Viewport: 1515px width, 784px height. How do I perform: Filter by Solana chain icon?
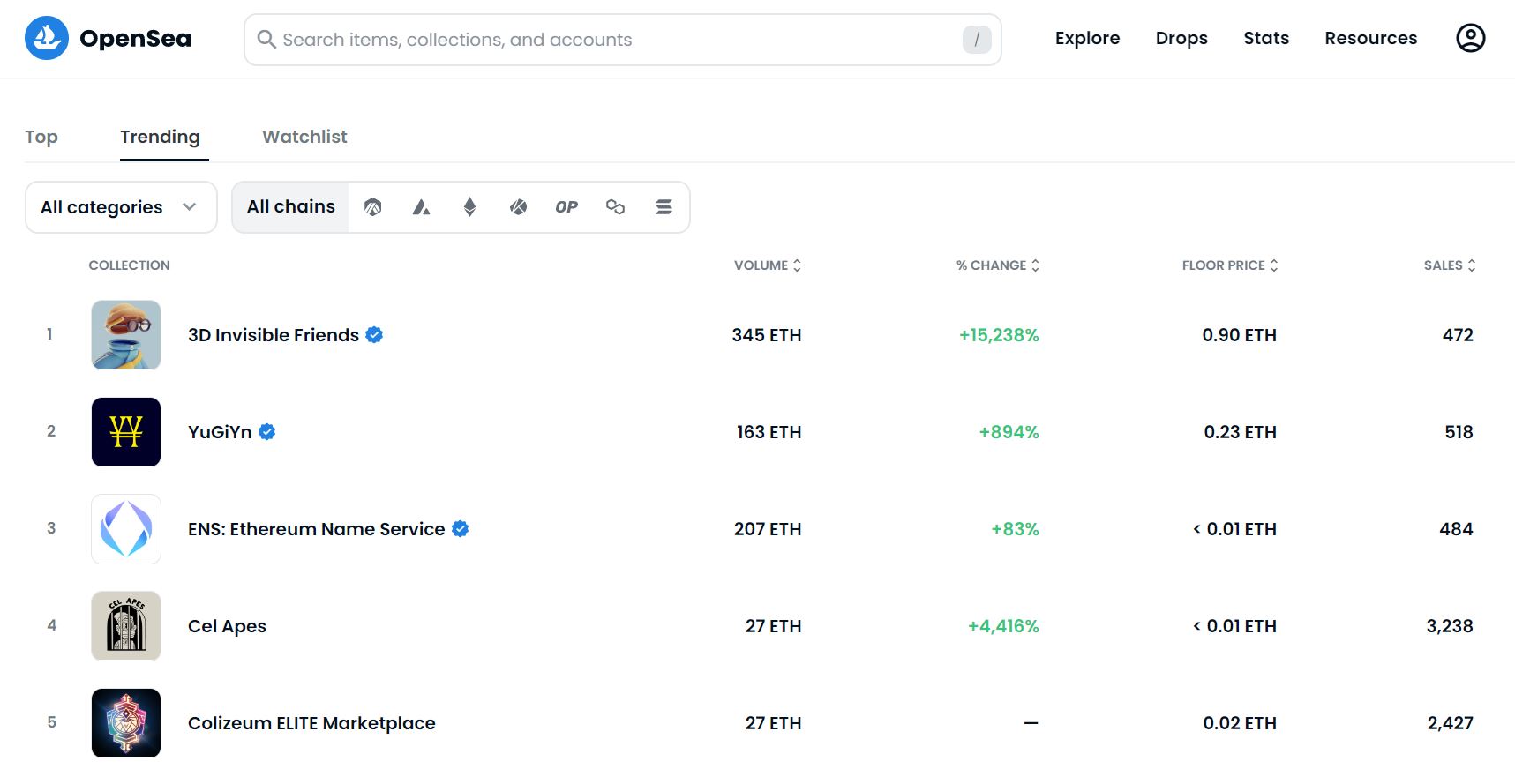664,207
